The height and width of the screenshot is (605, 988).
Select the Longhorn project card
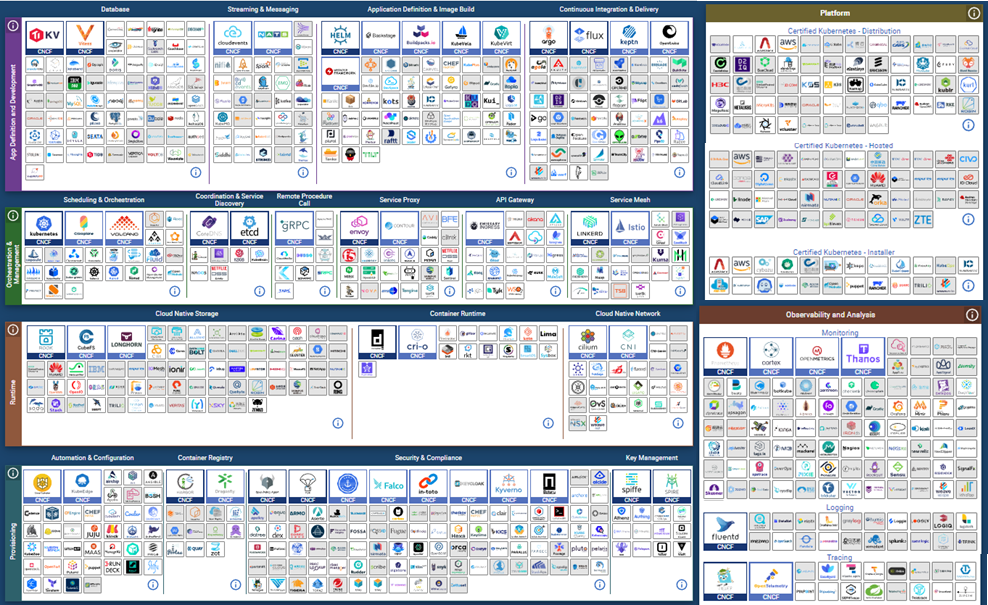click(127, 342)
